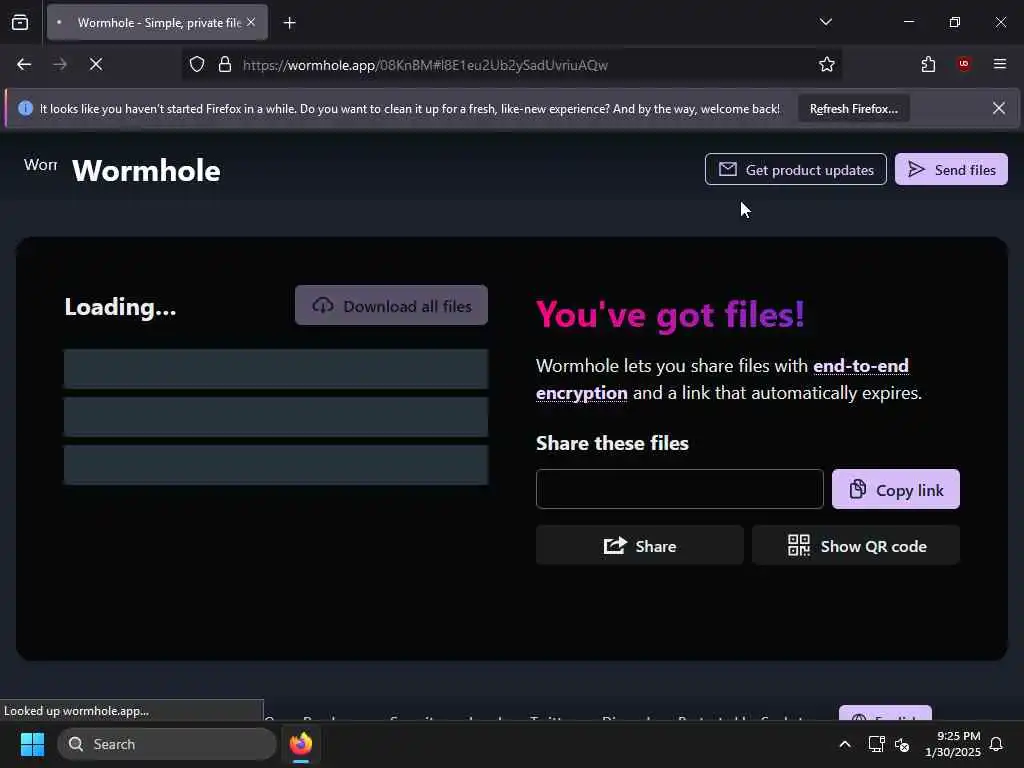1024x768 pixels.
Task: Open the Extensions puzzle icon
Action: (x=928, y=64)
